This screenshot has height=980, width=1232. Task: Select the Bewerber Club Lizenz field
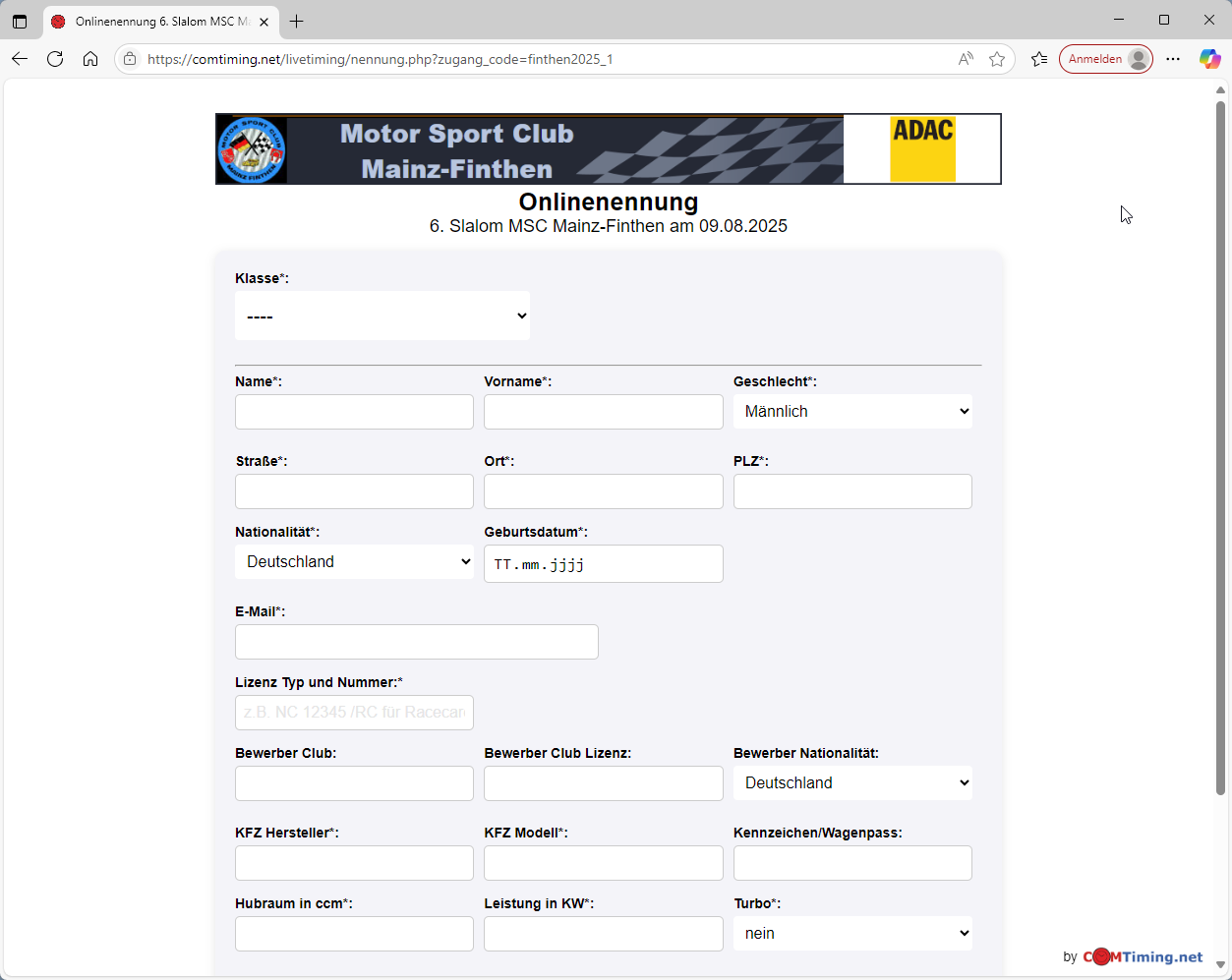point(604,783)
